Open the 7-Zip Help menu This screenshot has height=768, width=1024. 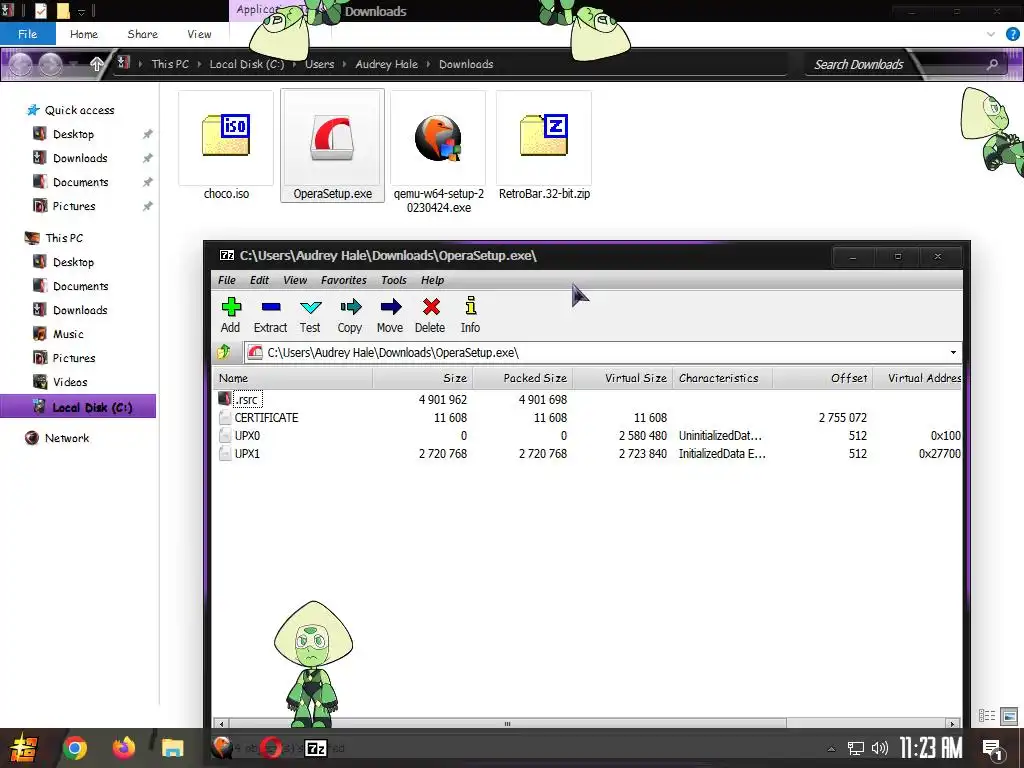click(432, 280)
